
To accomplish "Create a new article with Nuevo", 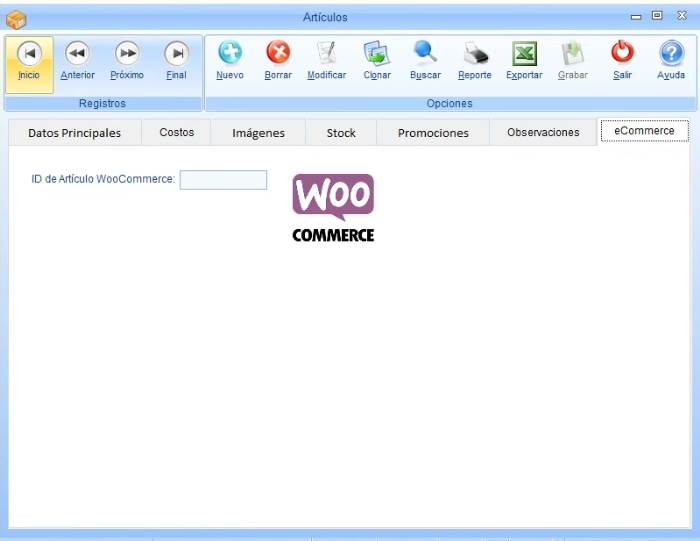I will click(x=230, y=61).
